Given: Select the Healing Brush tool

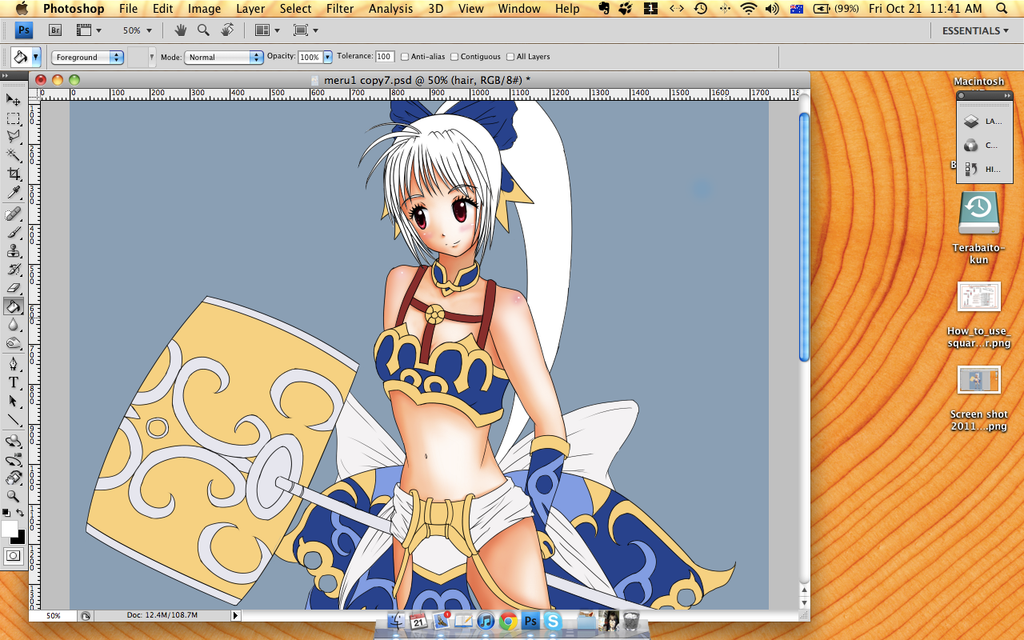Looking at the screenshot, I should pyautogui.click(x=13, y=214).
